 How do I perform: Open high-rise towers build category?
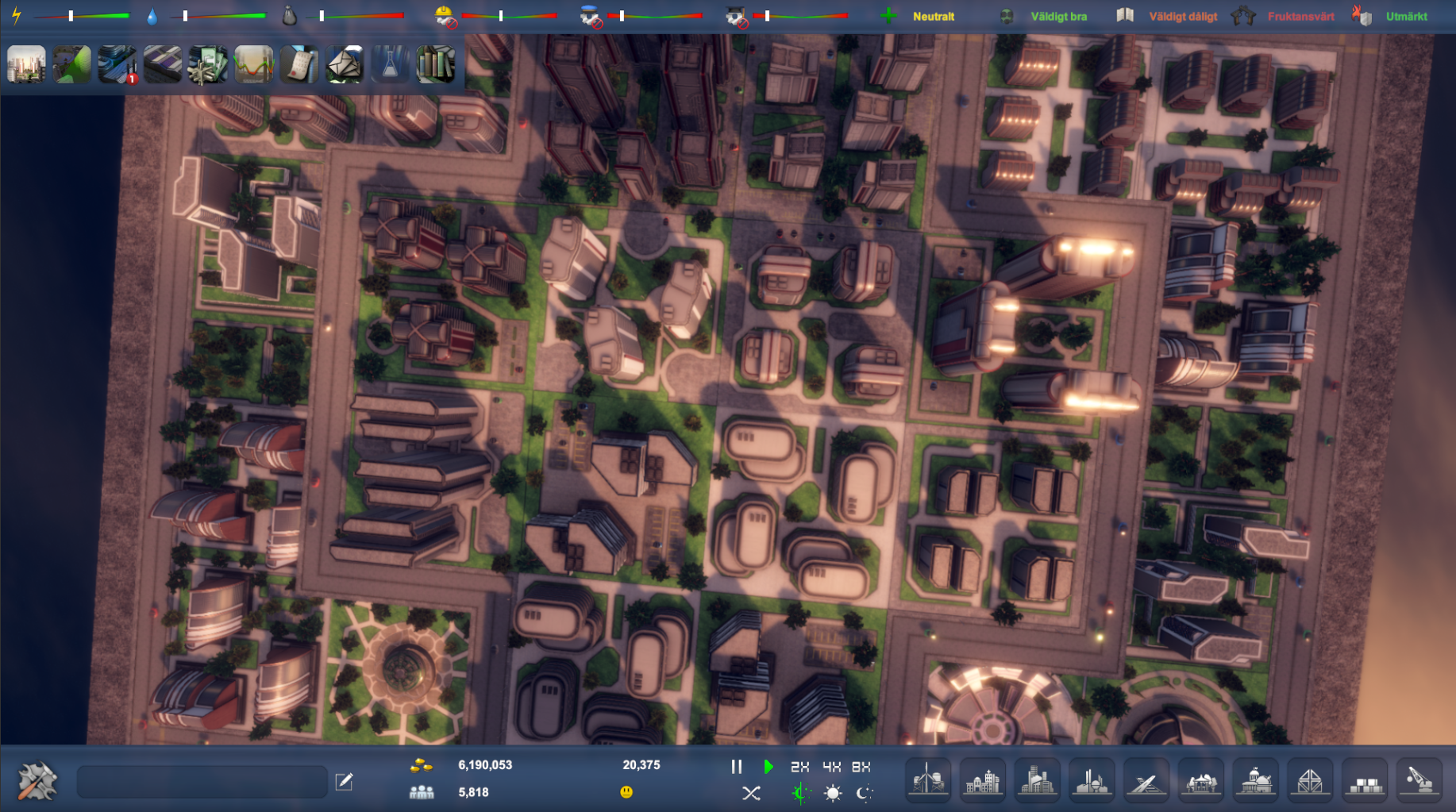(1037, 780)
